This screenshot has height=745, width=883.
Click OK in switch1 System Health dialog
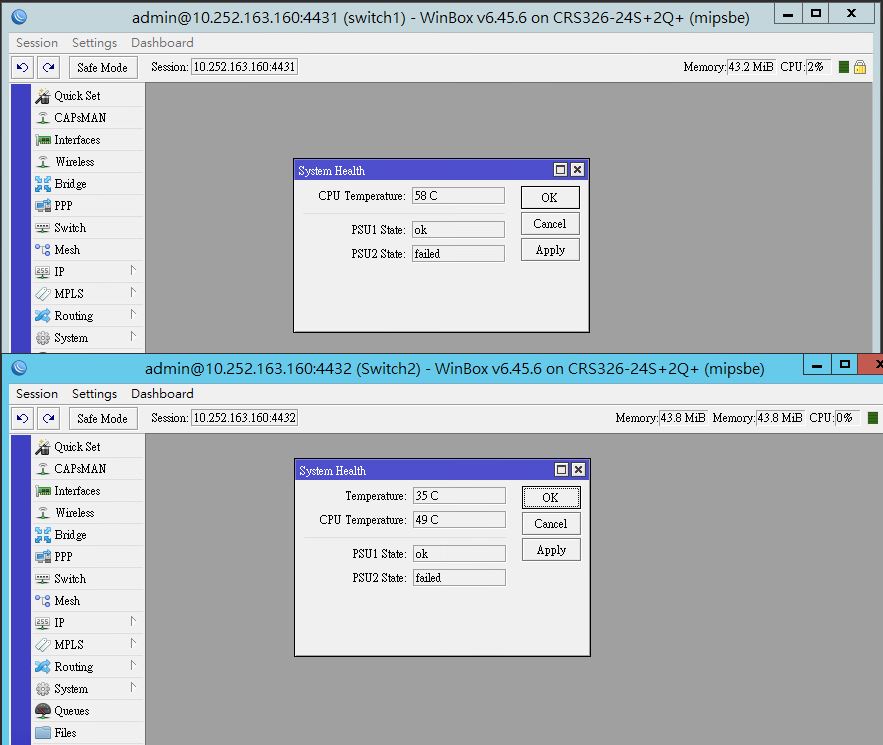tap(550, 198)
